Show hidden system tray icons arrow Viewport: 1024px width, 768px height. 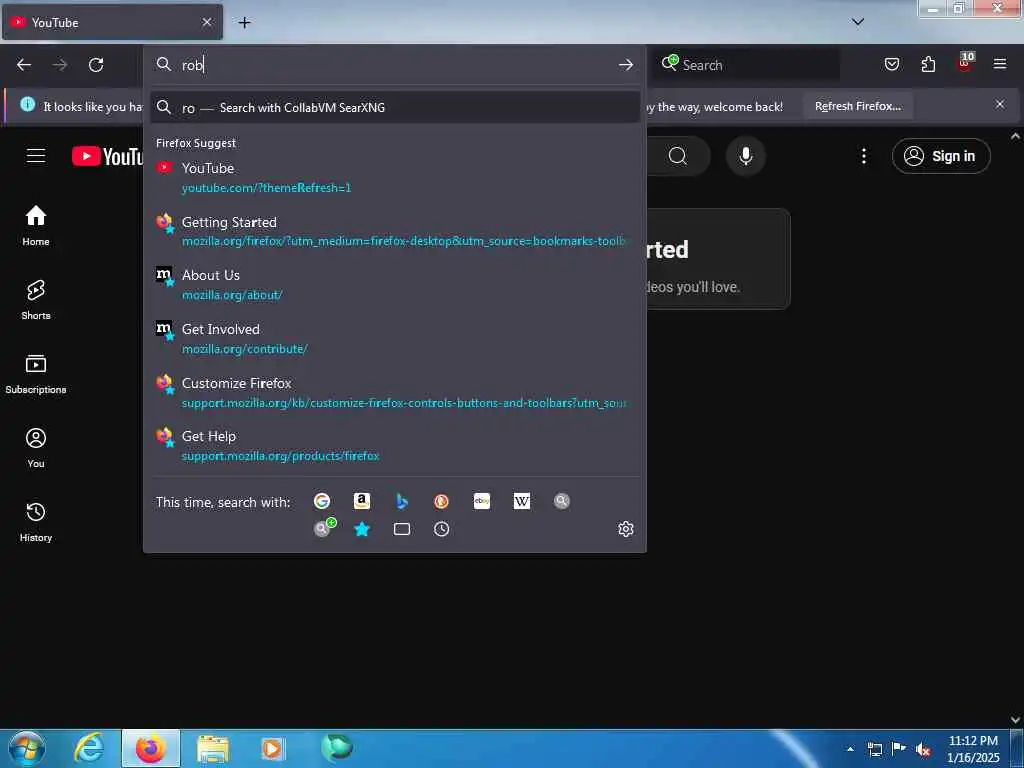point(850,749)
